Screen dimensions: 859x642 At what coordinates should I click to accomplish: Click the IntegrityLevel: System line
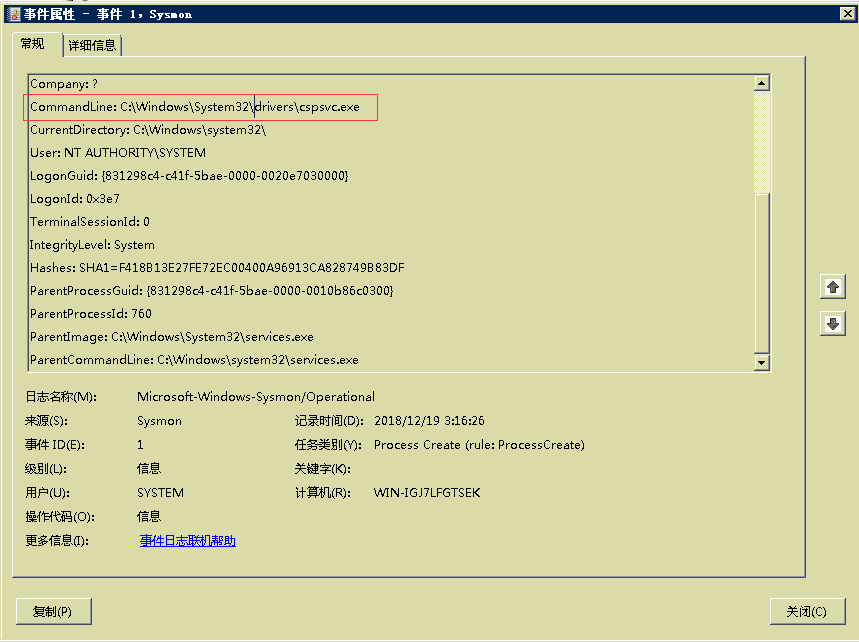92,245
